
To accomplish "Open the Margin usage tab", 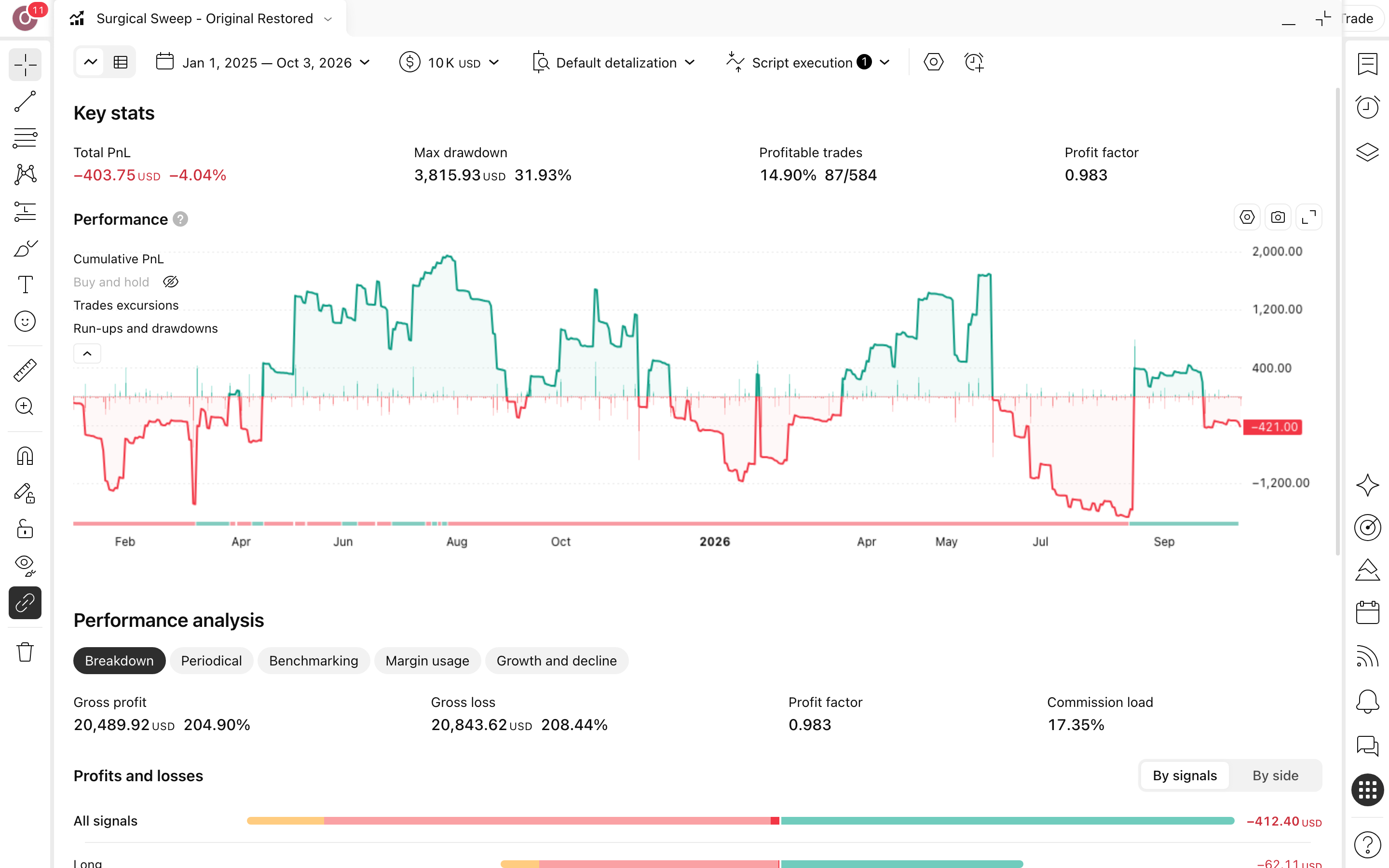I will pyautogui.click(x=427, y=661).
